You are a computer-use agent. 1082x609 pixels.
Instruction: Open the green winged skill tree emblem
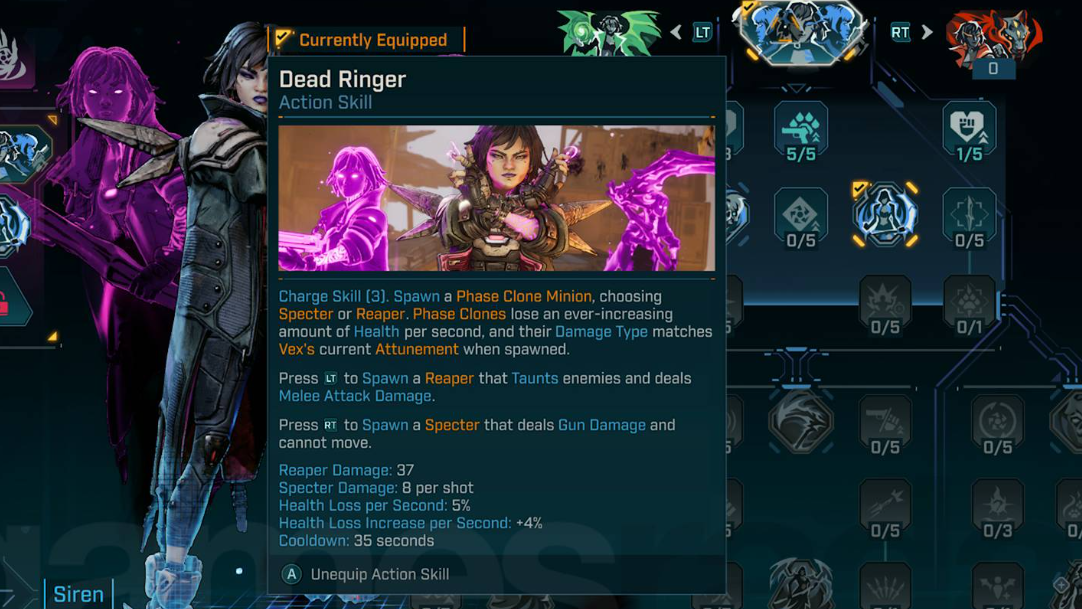pyautogui.click(x=609, y=32)
